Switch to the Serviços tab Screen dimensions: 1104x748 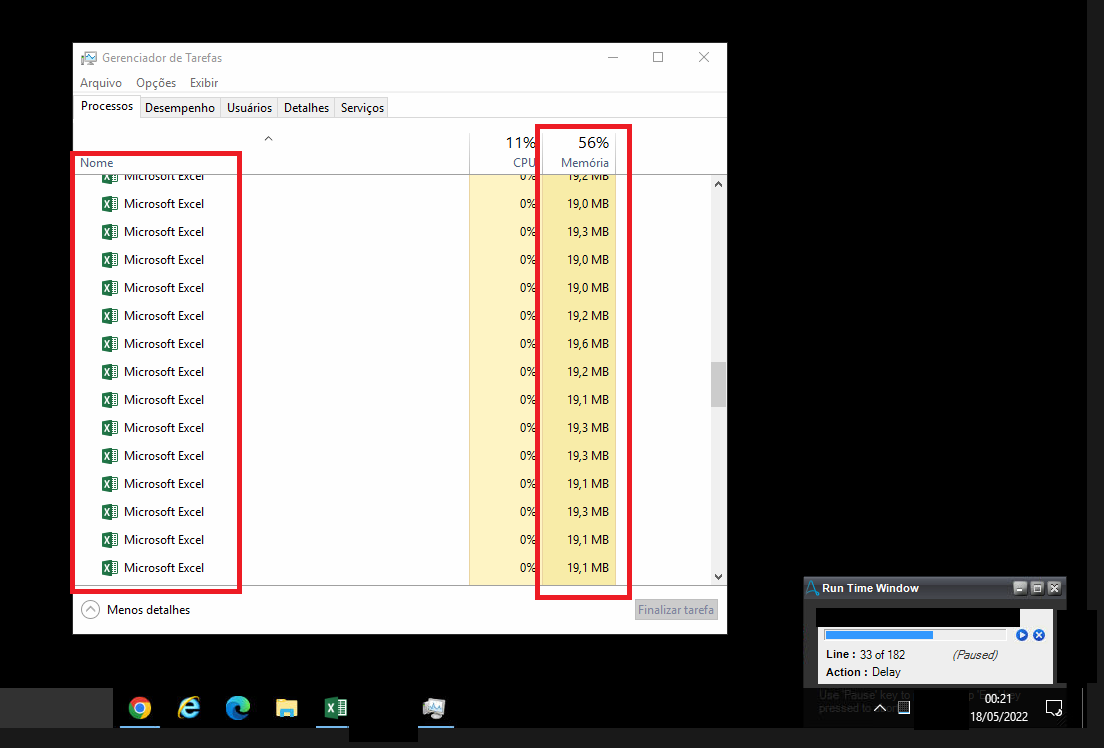(362, 108)
